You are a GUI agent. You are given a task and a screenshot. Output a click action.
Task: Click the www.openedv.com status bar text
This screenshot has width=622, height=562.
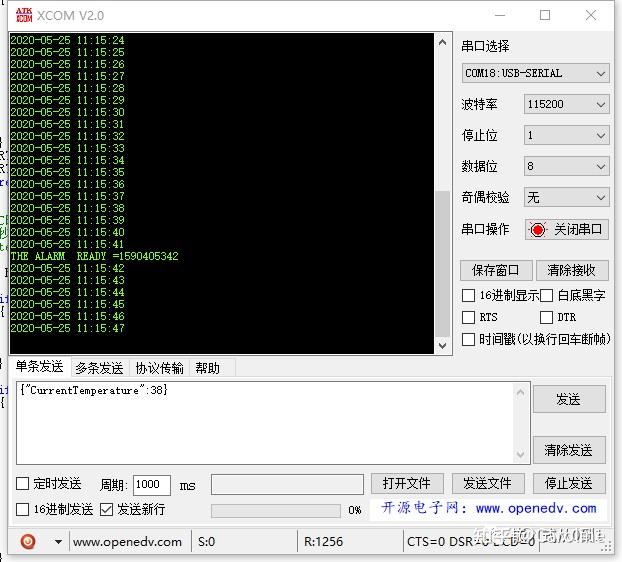click(x=127, y=542)
